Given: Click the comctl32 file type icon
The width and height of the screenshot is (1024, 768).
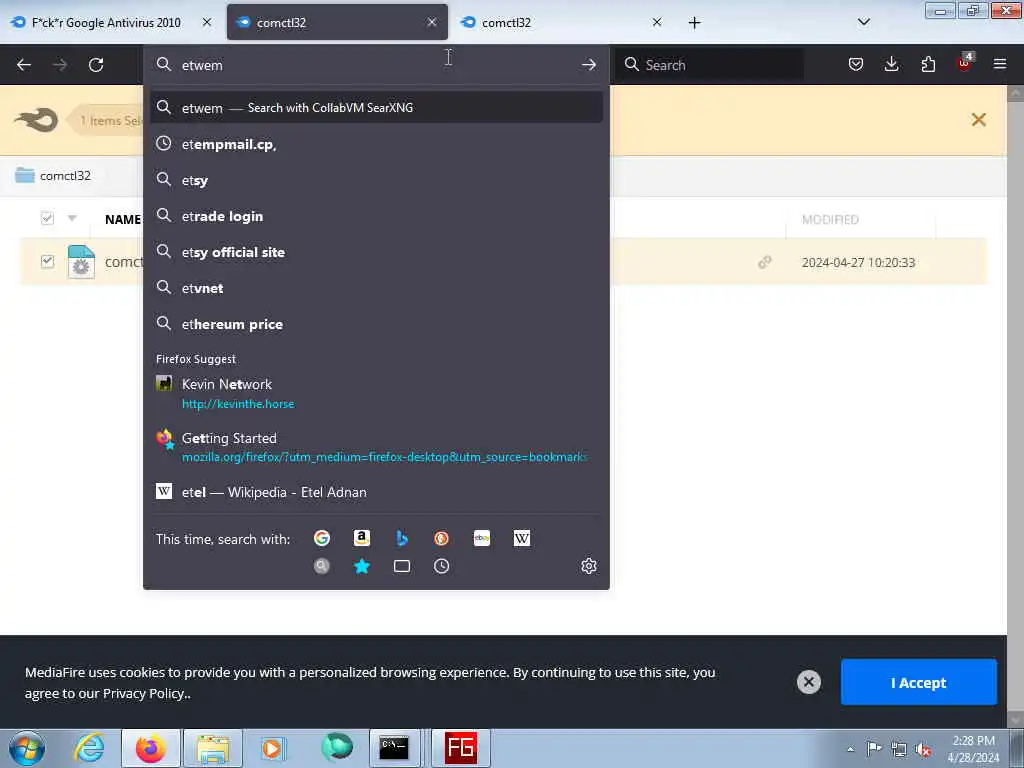Looking at the screenshot, I should coord(82,262).
